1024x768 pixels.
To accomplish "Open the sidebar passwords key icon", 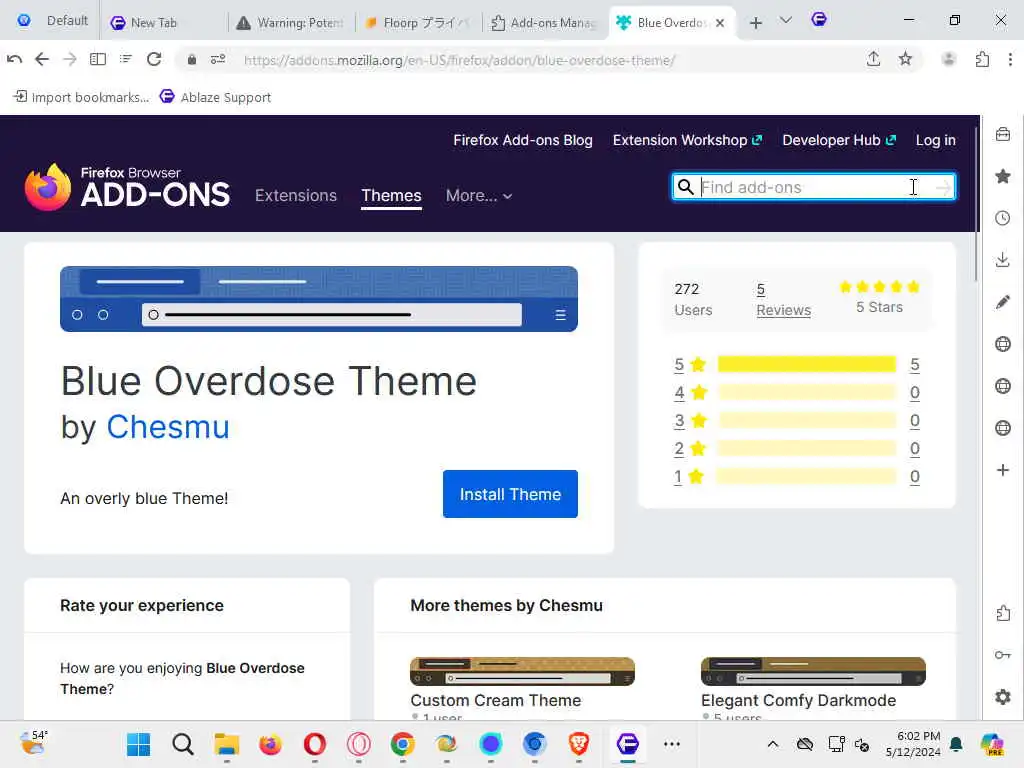I will (1003, 655).
